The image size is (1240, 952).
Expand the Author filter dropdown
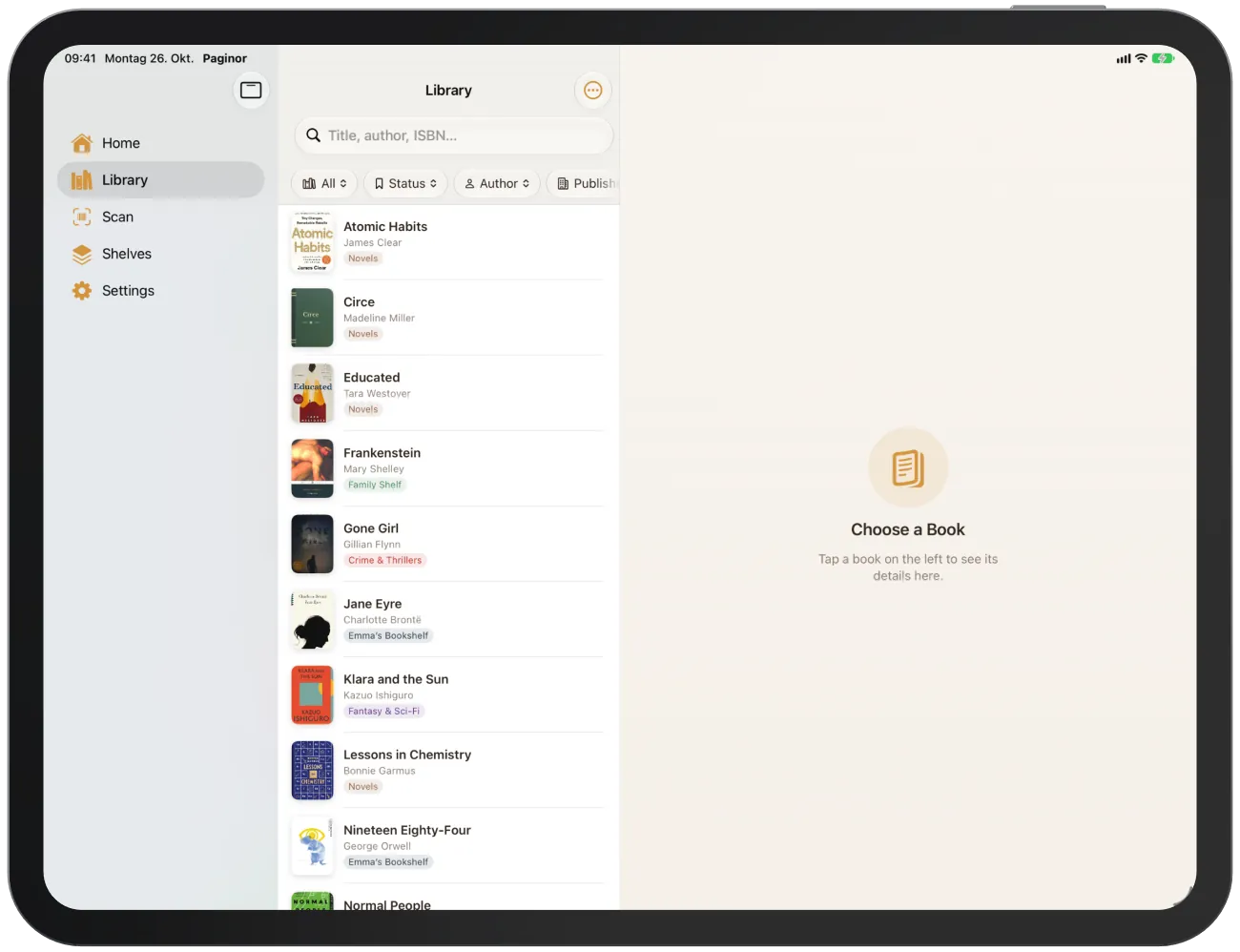point(497,183)
